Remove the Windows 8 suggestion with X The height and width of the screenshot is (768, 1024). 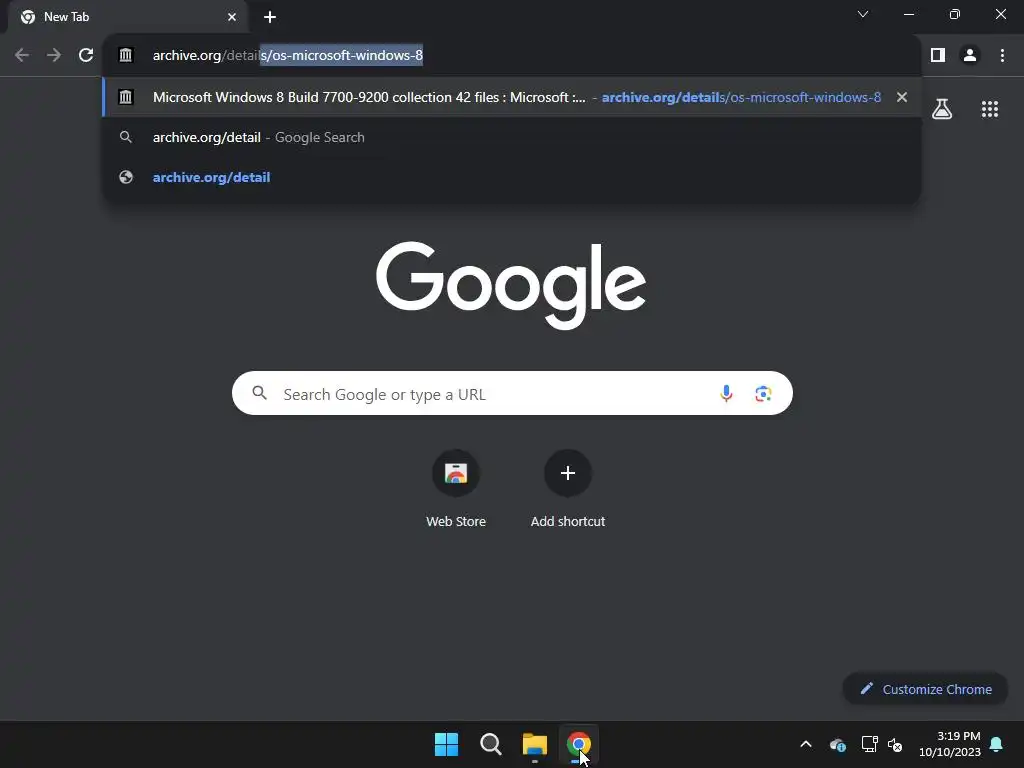902,97
